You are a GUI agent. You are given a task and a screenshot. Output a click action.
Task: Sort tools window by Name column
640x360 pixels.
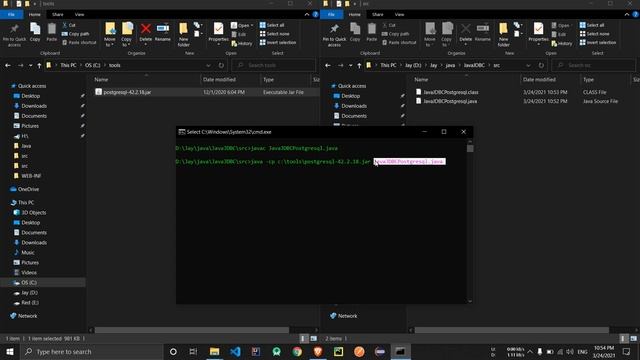tap(146, 80)
